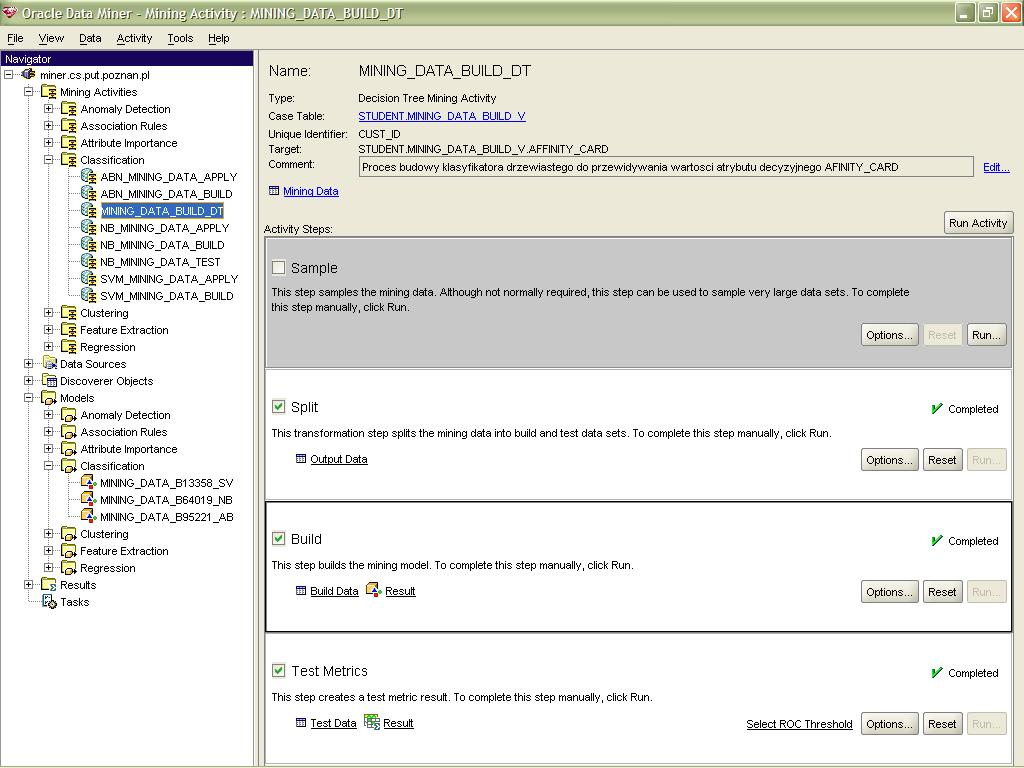Uncheck the Test Metrics step checkbox
This screenshot has height=768, width=1024.
pos(279,671)
